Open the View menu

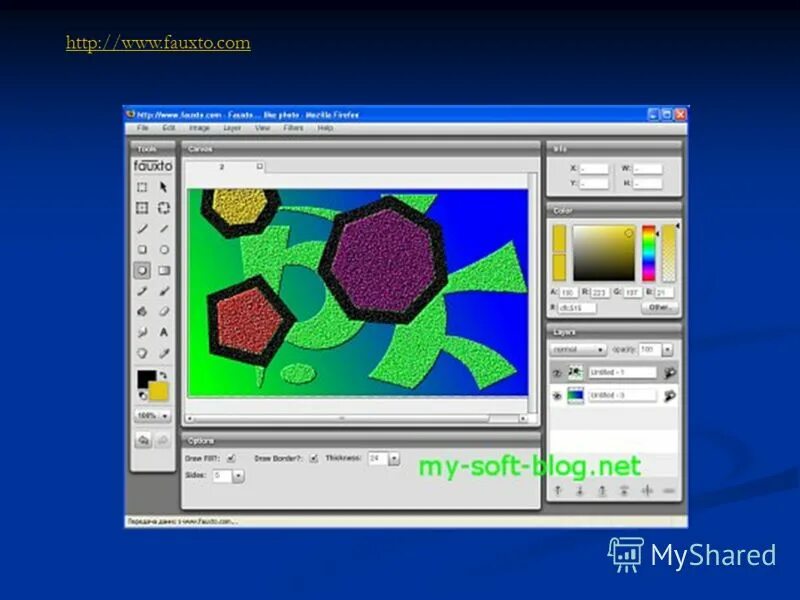coord(262,128)
